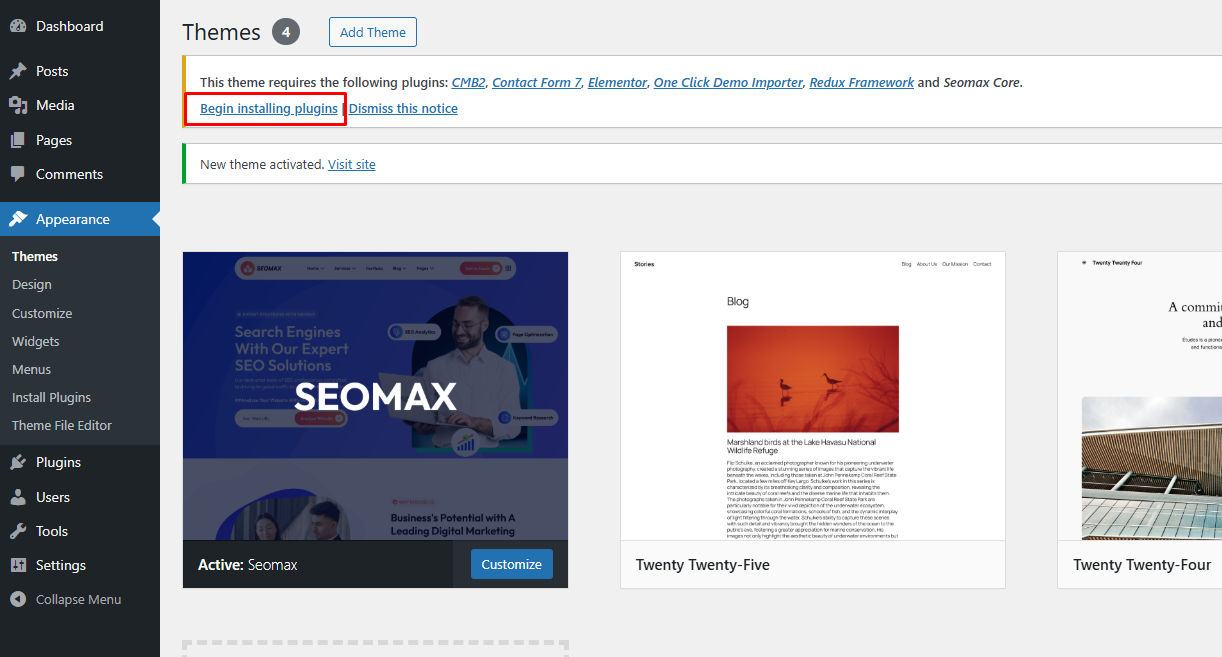Click the Dashboard gauge icon
Viewport: 1222px width, 657px height.
[18, 27]
